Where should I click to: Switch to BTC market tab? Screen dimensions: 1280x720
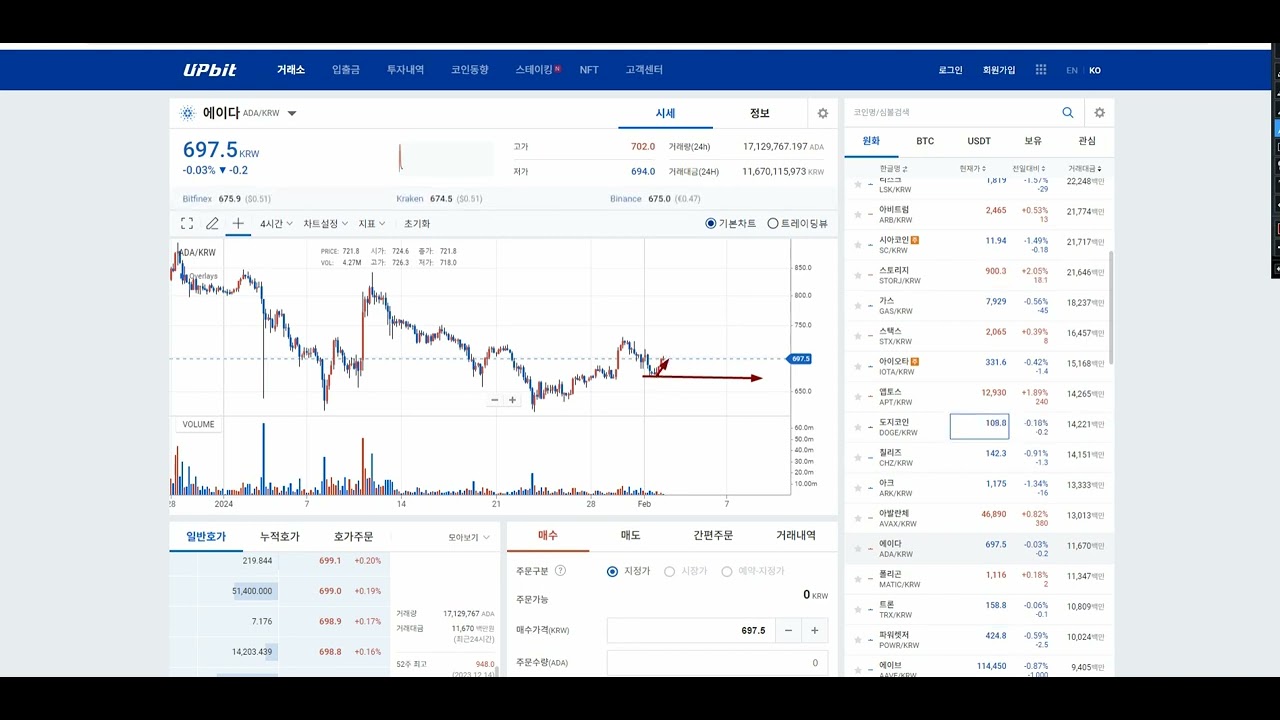click(x=925, y=141)
